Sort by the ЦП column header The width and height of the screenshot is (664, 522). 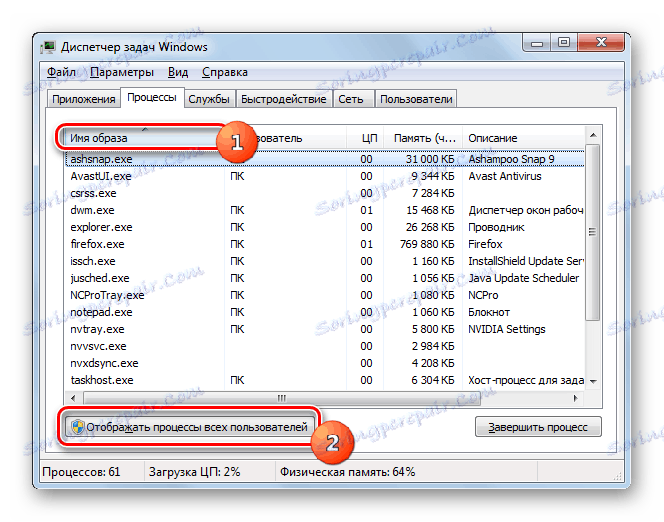tap(365, 138)
